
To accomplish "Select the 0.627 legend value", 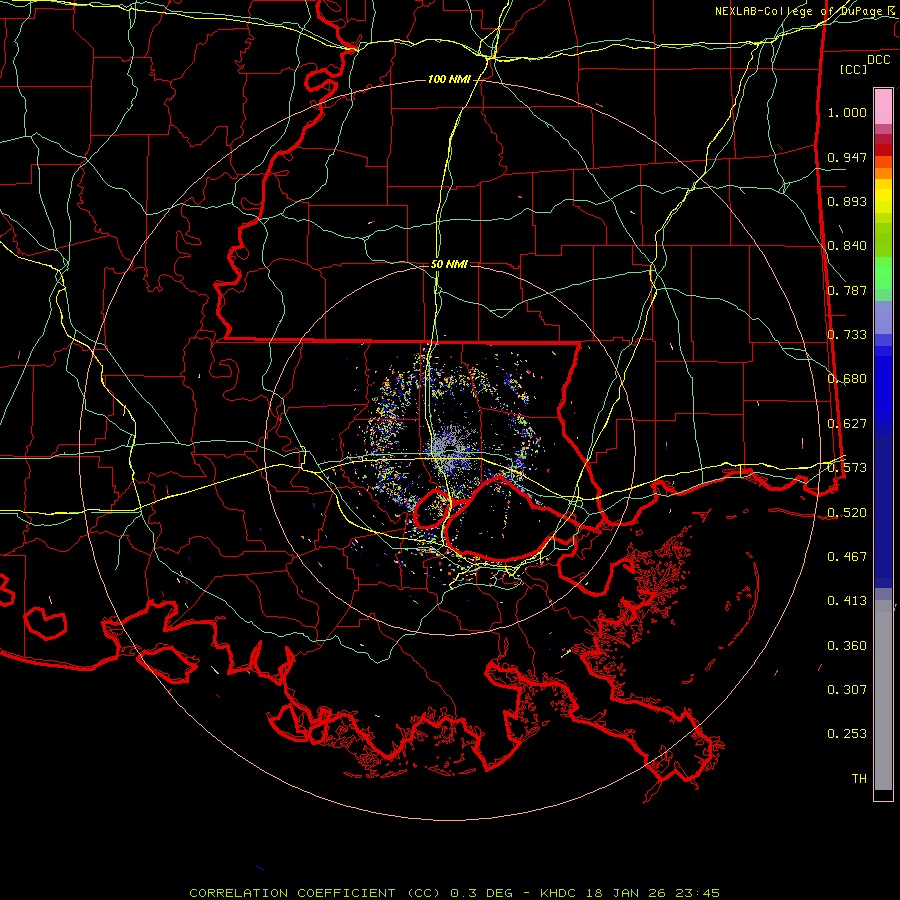I will (x=847, y=424).
